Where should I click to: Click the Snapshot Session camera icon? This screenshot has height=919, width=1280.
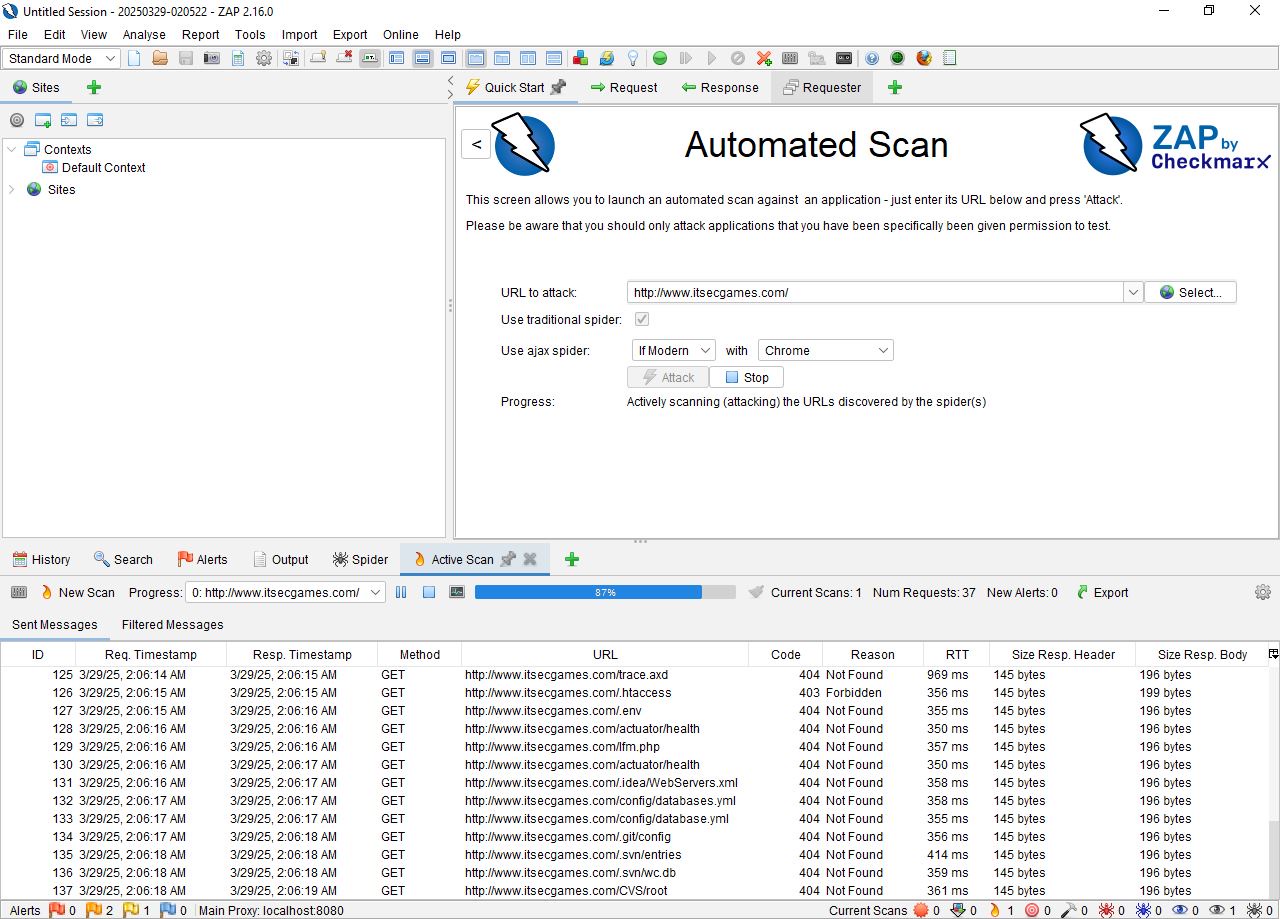point(212,58)
